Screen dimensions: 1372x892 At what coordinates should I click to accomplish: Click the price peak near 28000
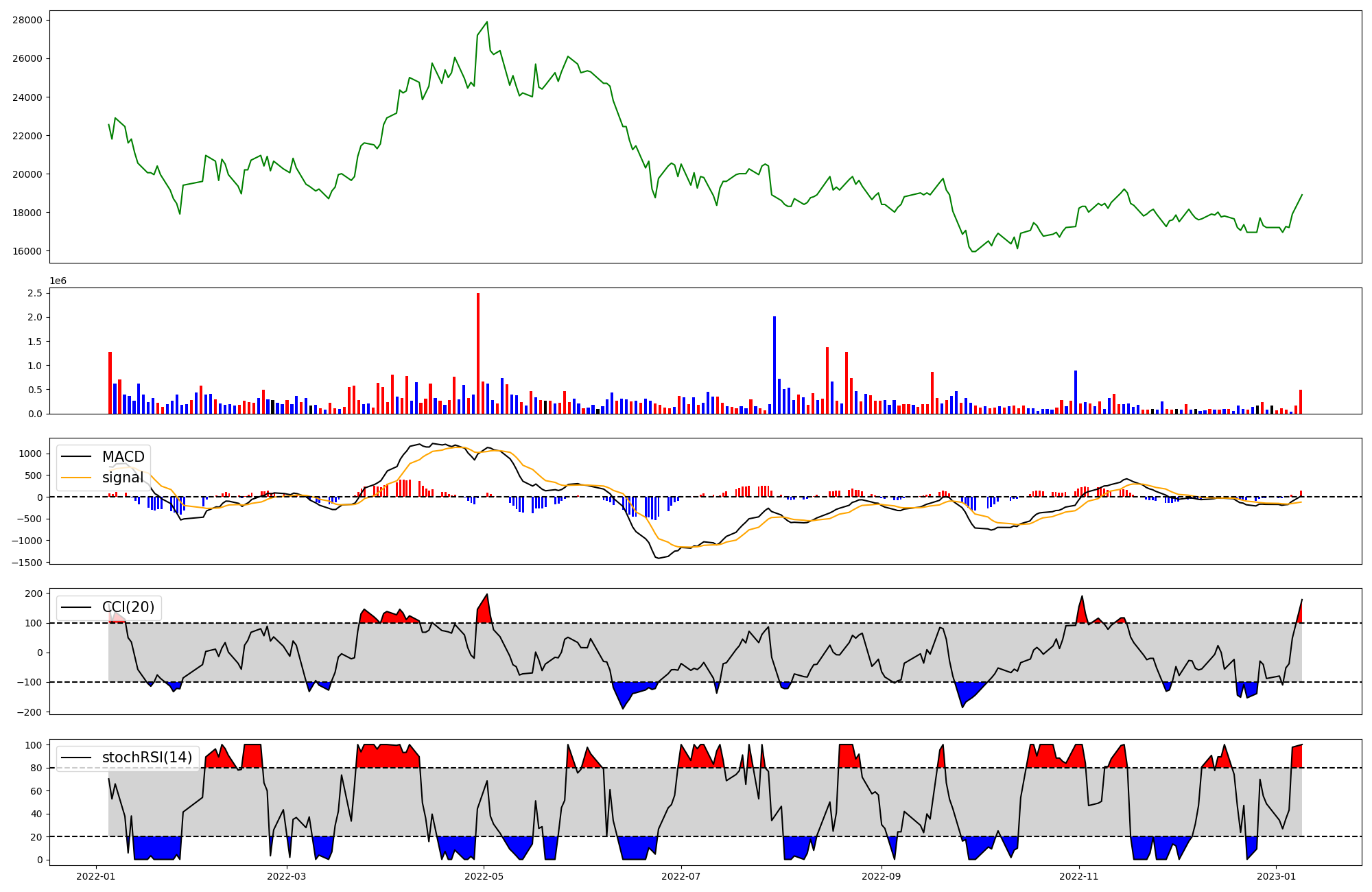pyautogui.click(x=486, y=23)
